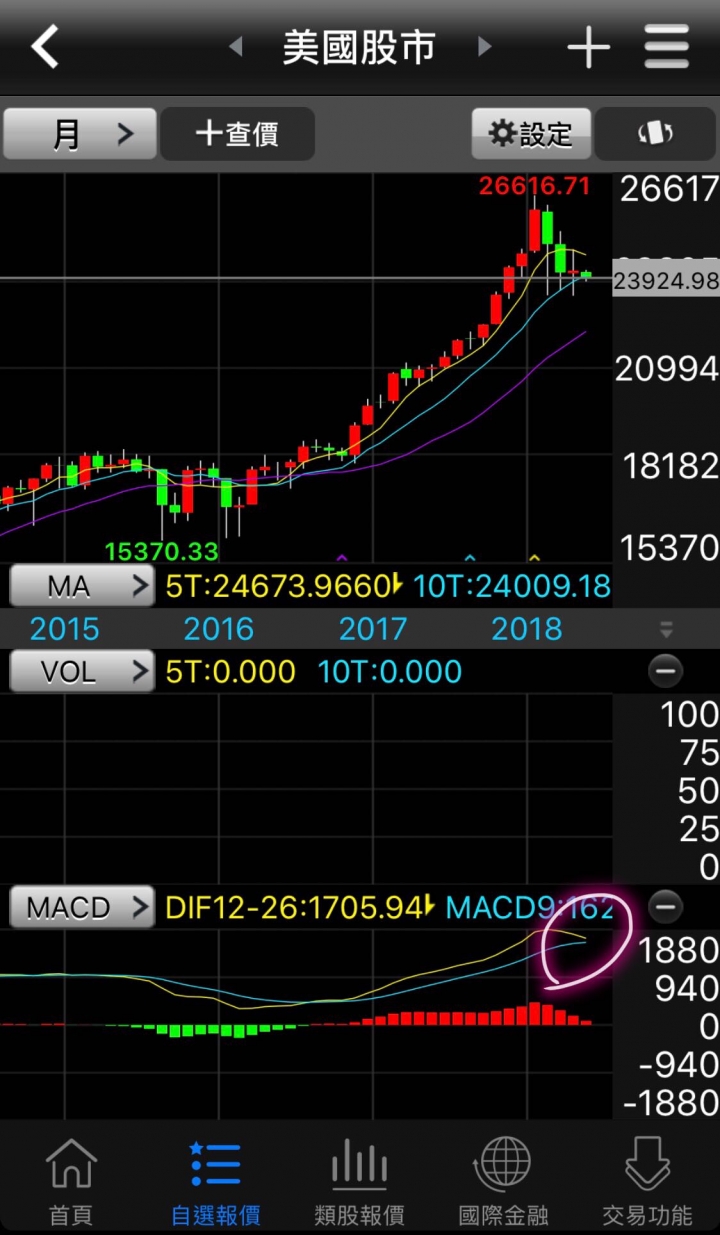Open the MACD indicator selector
Viewport: 720px width, 1235px height.
pyautogui.click(x=82, y=907)
